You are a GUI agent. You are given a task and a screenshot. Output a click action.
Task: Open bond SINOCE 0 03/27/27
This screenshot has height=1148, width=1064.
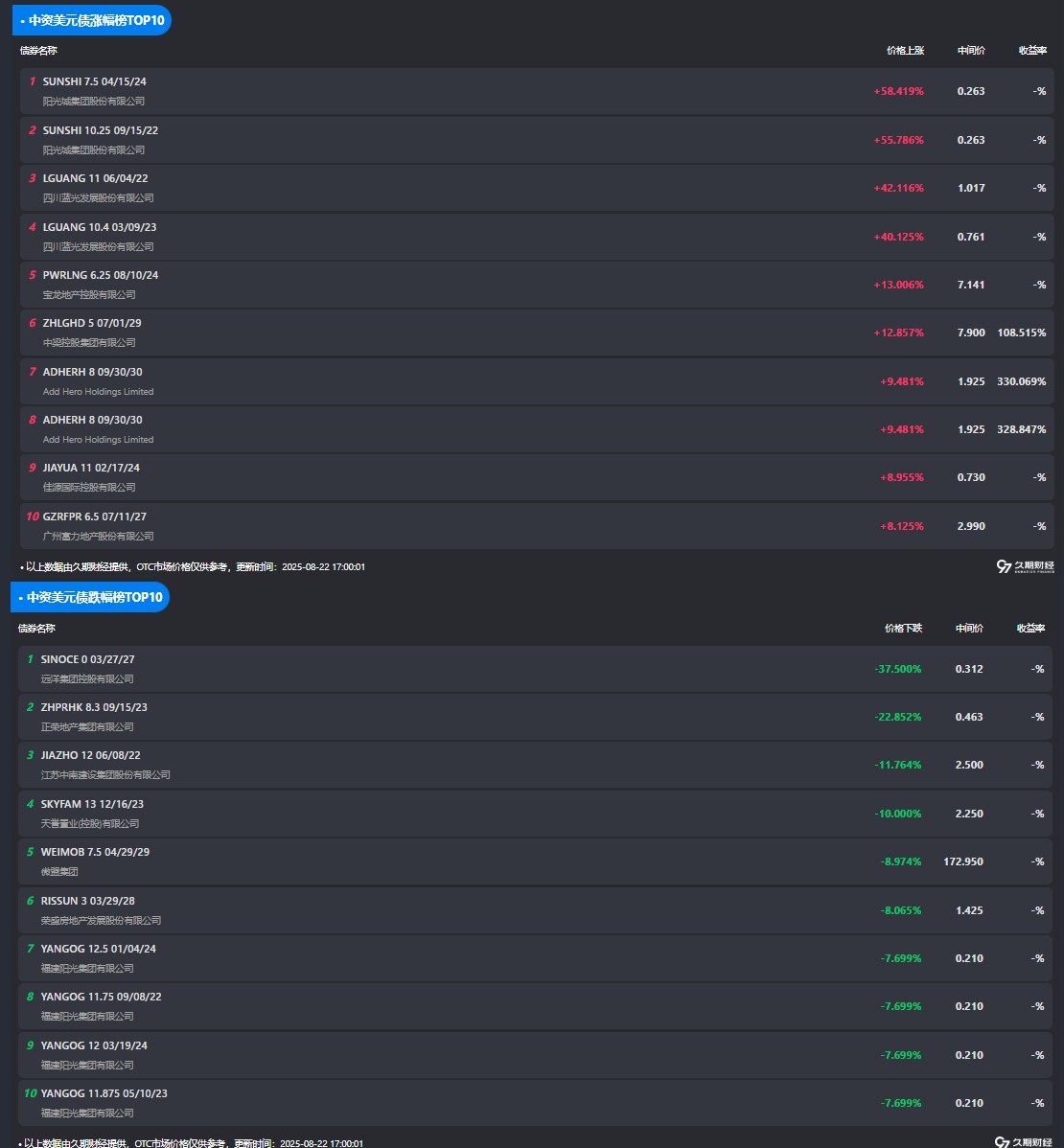coord(88,659)
